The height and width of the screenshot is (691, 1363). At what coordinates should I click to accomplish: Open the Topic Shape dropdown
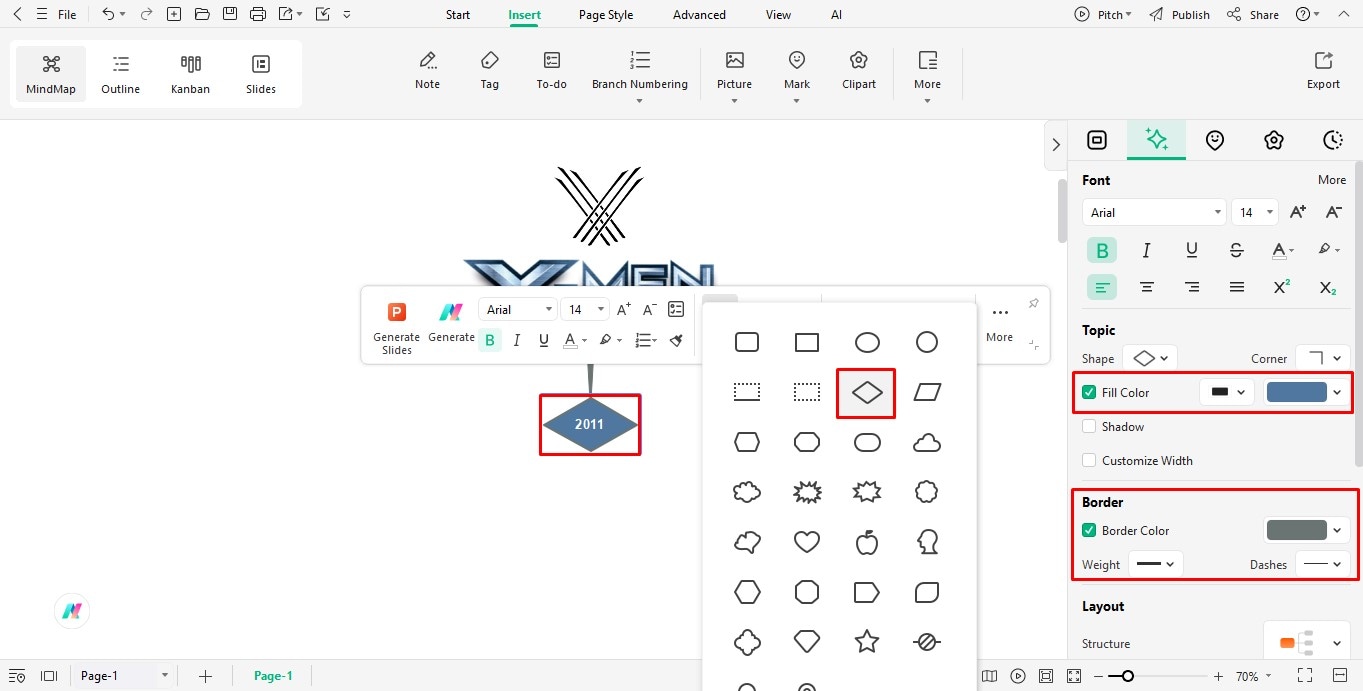tap(1150, 358)
